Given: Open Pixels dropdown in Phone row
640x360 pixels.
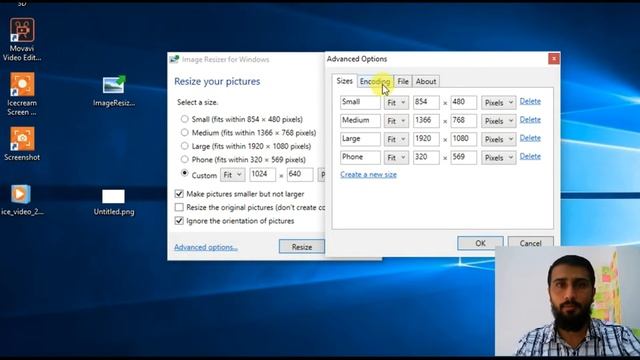Looking at the screenshot, I should click(x=498, y=158).
